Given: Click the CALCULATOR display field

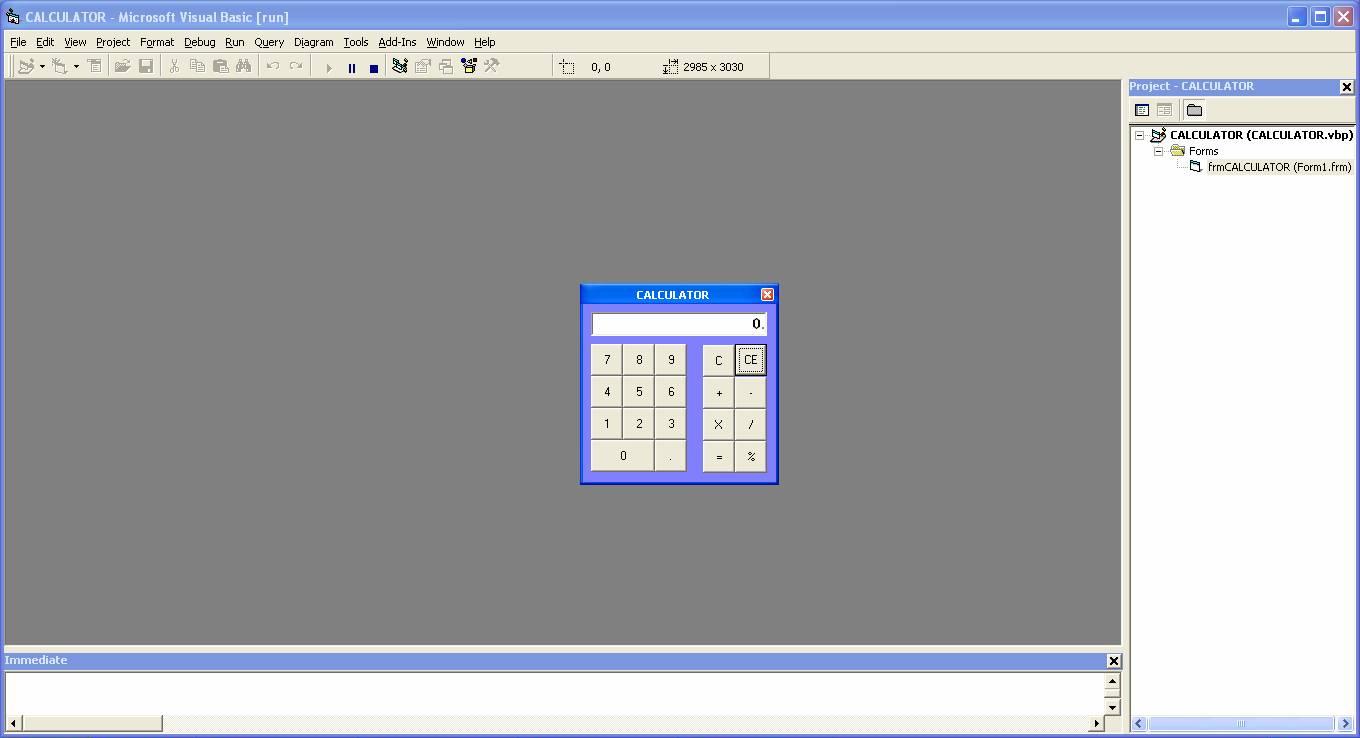Looking at the screenshot, I should (x=679, y=323).
